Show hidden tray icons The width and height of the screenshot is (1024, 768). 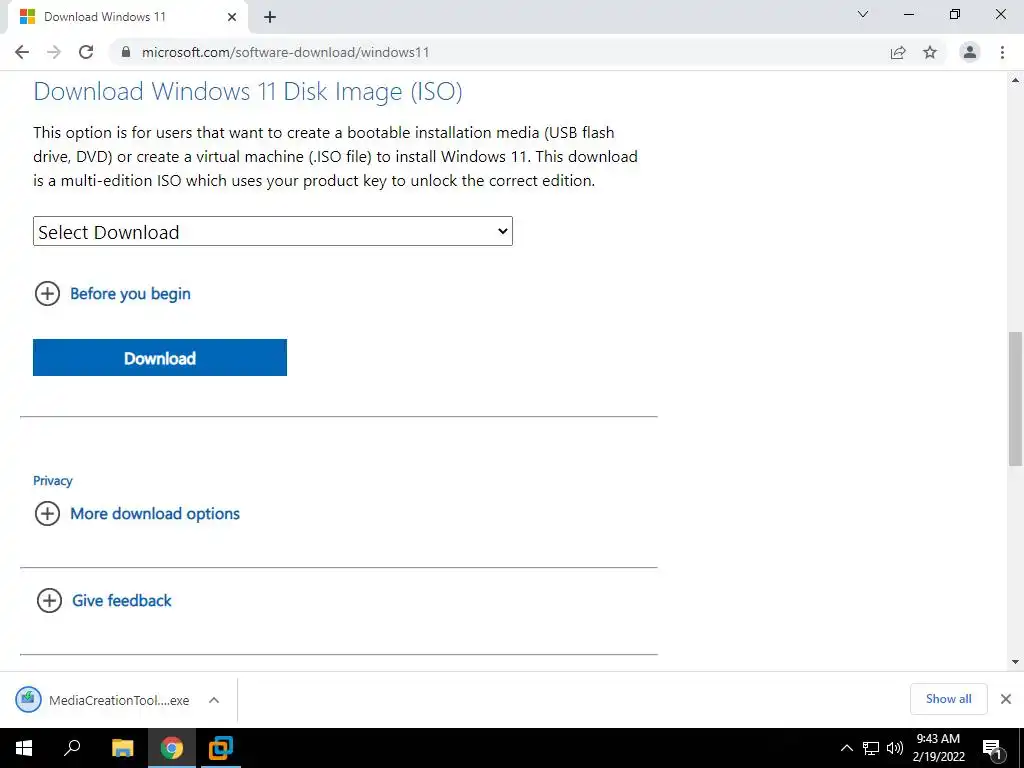click(846, 748)
